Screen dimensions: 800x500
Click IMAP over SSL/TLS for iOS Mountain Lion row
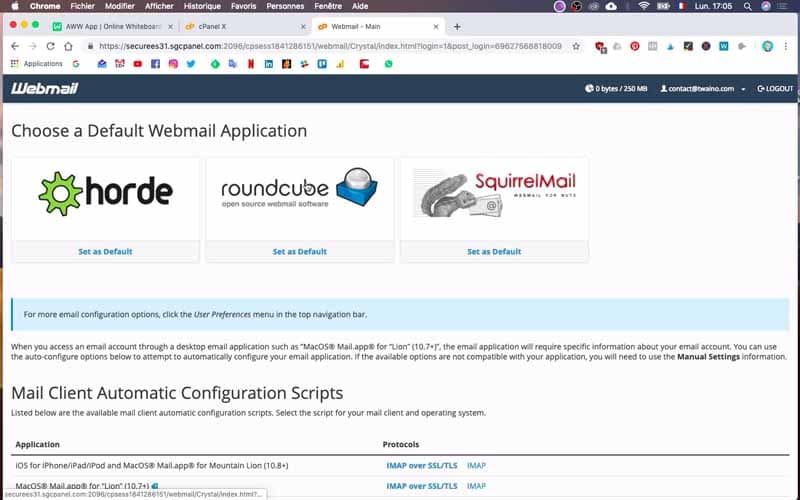pos(422,465)
